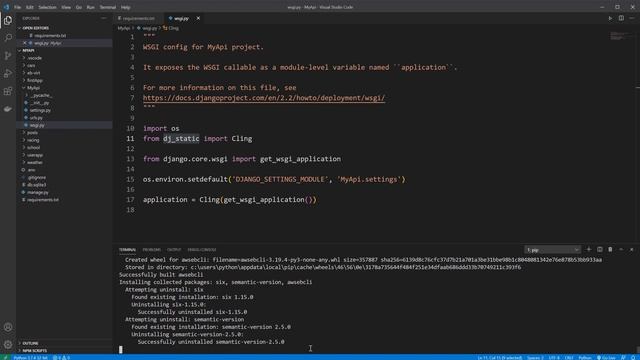Click the errors and warnings status indicator
The height and width of the screenshot is (360, 640).
tap(61, 358)
